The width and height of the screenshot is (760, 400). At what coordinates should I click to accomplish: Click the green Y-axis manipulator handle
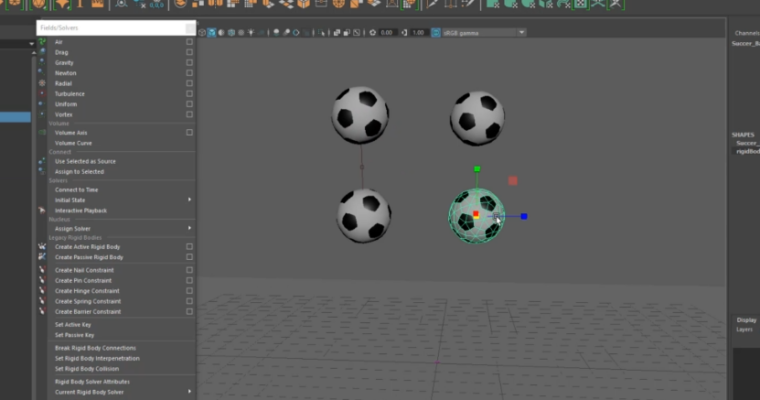tap(477, 169)
